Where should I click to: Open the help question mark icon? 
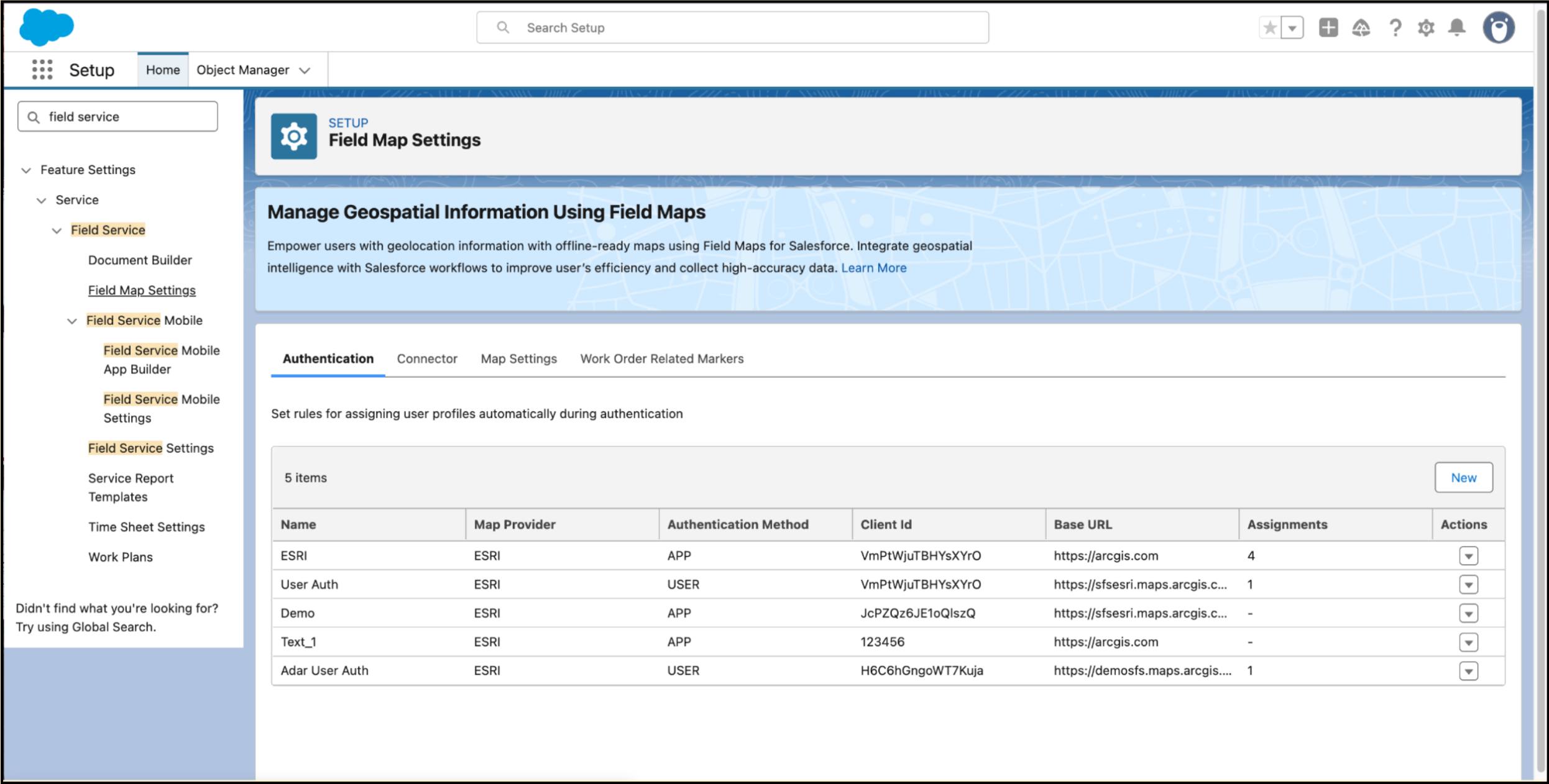1395,28
